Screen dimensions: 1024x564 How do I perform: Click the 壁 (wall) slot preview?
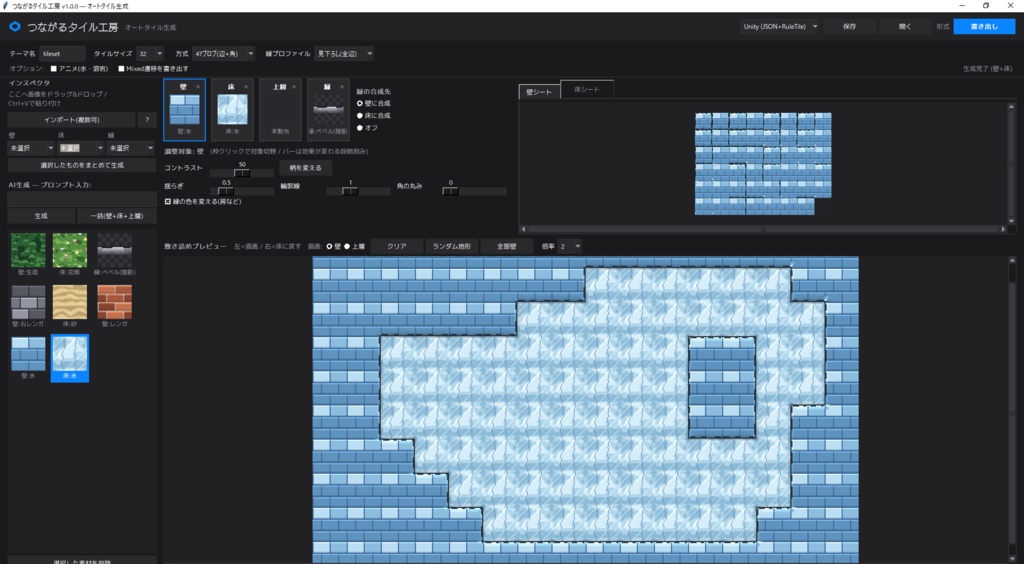coord(184,110)
